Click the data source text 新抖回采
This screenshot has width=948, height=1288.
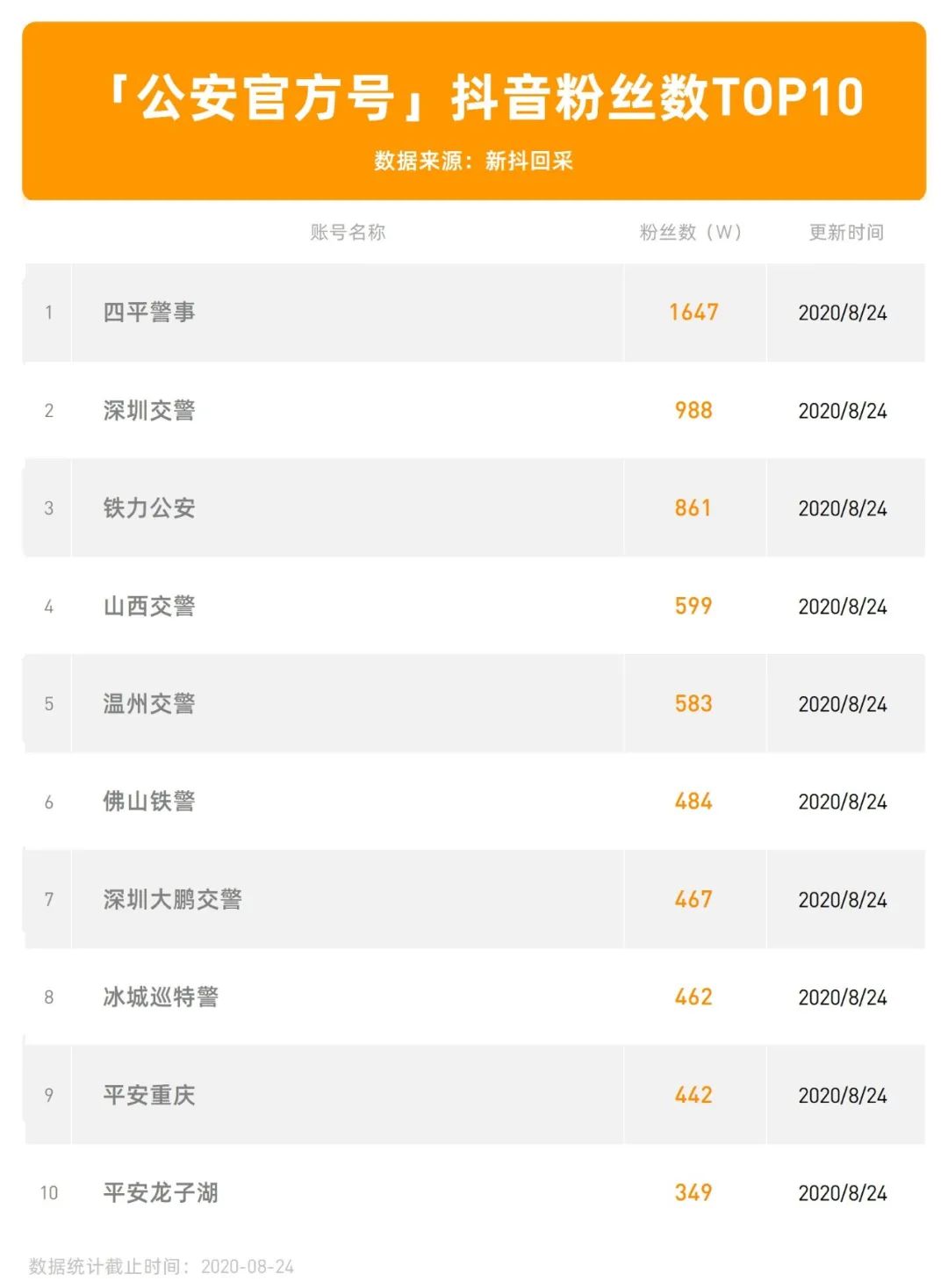(x=529, y=161)
